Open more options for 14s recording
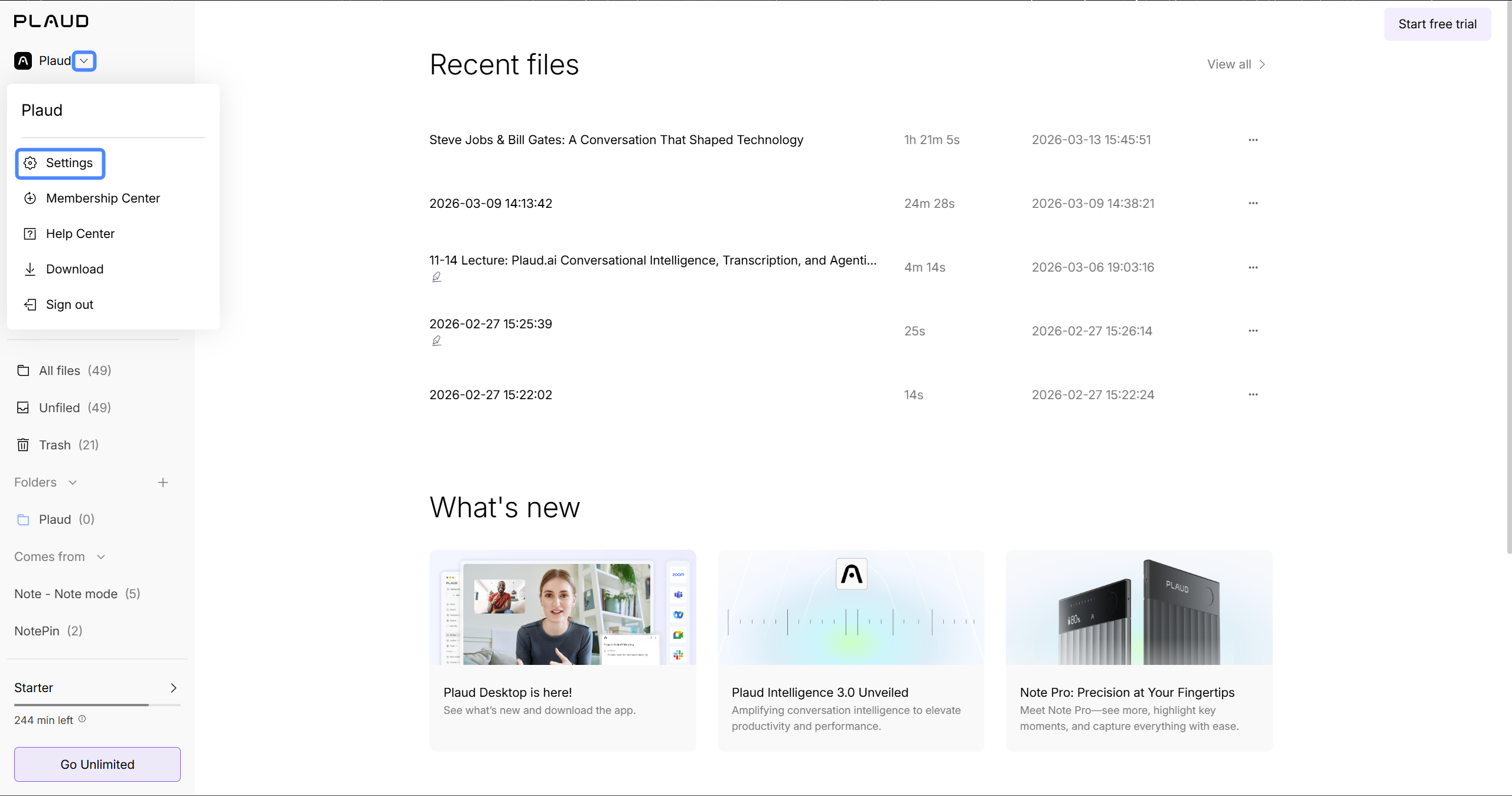 [x=1253, y=394]
